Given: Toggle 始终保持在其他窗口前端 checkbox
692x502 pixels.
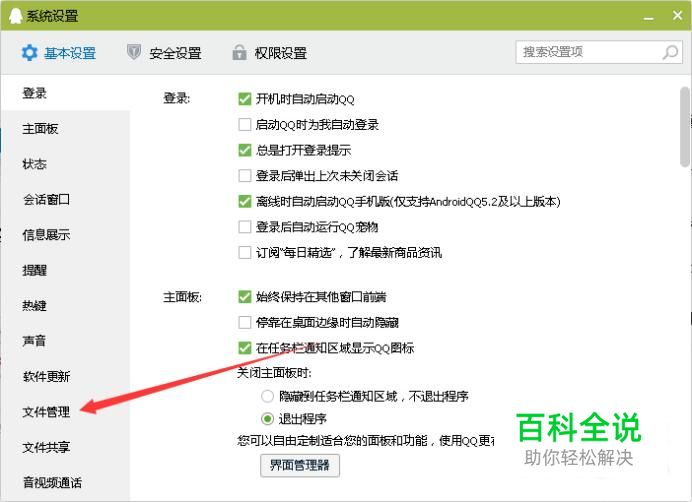Looking at the screenshot, I should 244,297.
